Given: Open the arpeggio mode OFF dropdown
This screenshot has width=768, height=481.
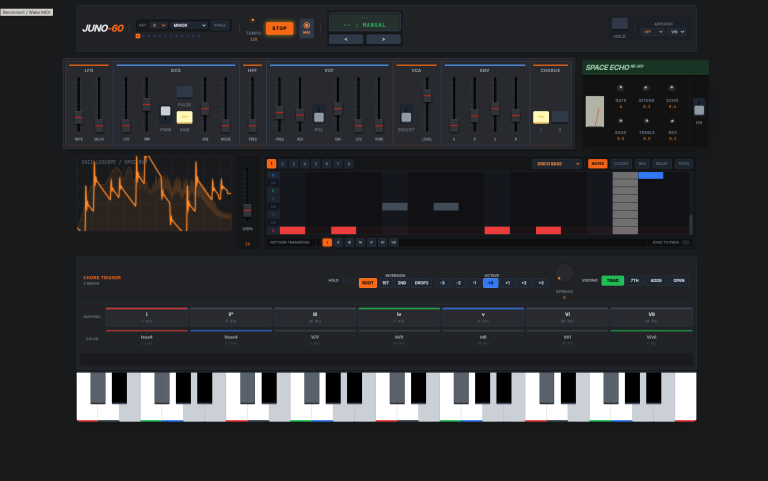Looking at the screenshot, I should coord(652,32).
